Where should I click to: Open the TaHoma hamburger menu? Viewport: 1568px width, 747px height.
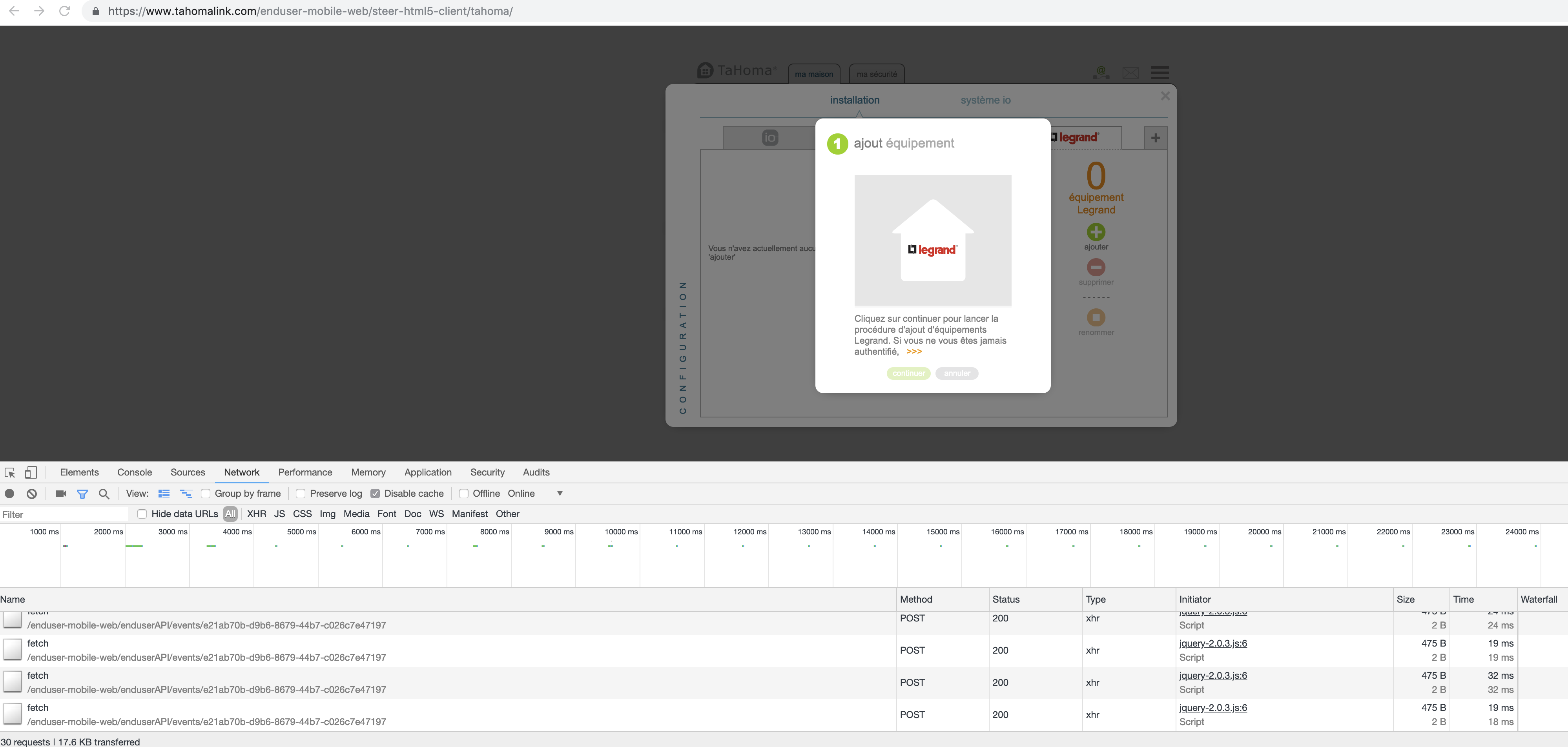click(1160, 73)
